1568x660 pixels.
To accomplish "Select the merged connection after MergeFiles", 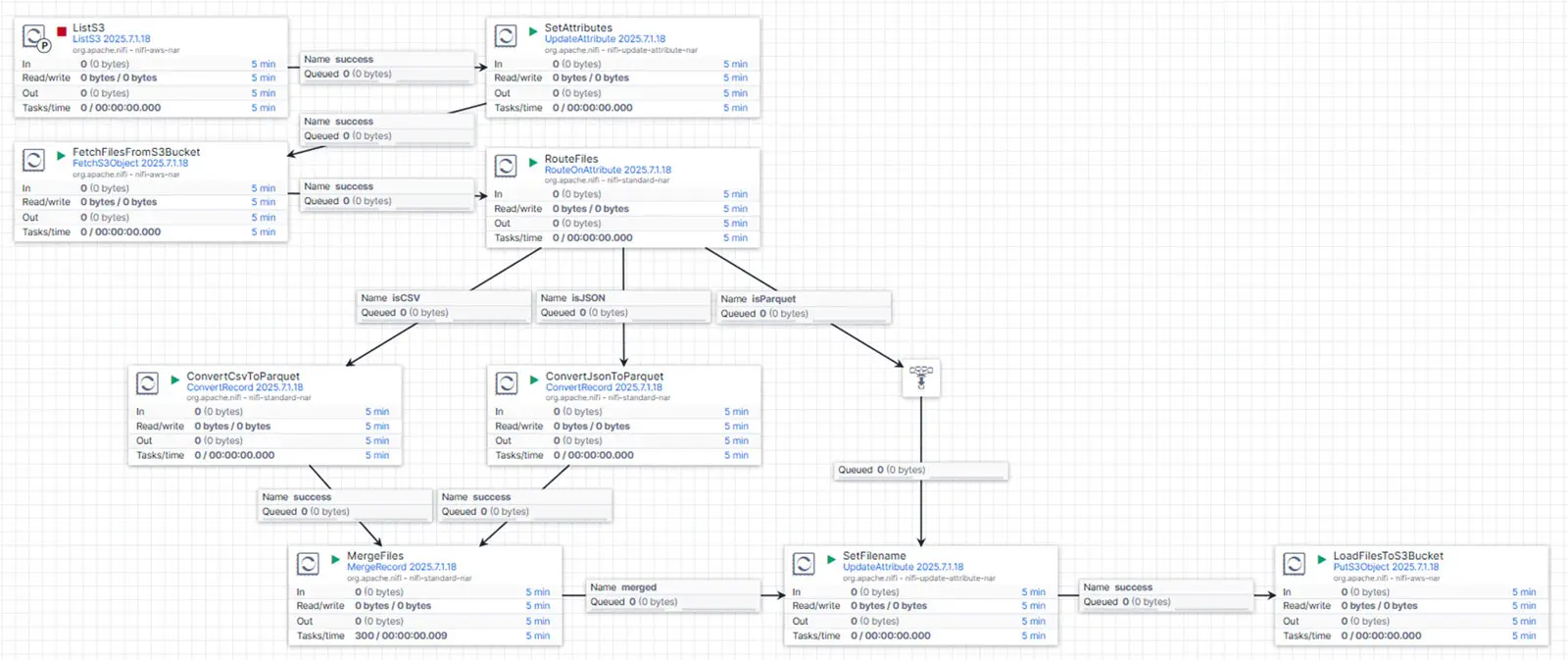I will (x=673, y=594).
